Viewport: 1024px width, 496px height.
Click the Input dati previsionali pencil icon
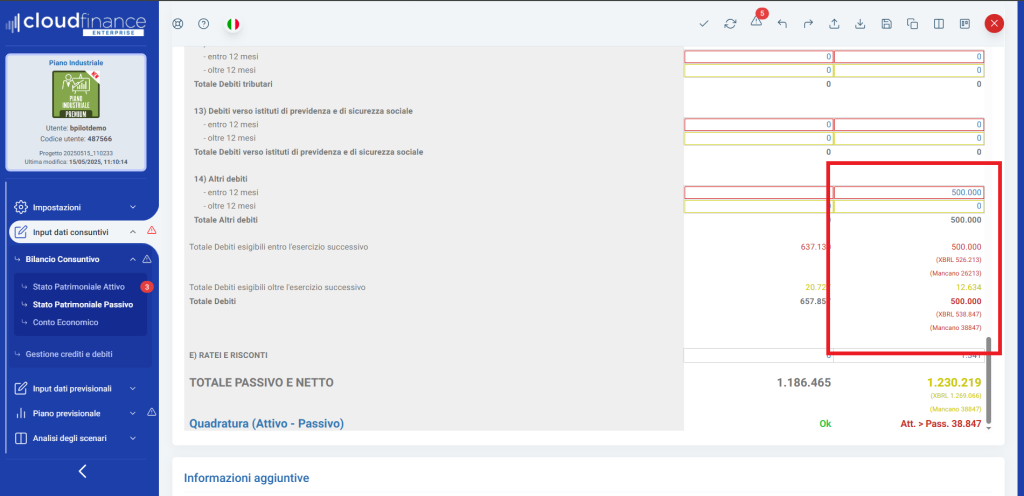click(x=21, y=388)
